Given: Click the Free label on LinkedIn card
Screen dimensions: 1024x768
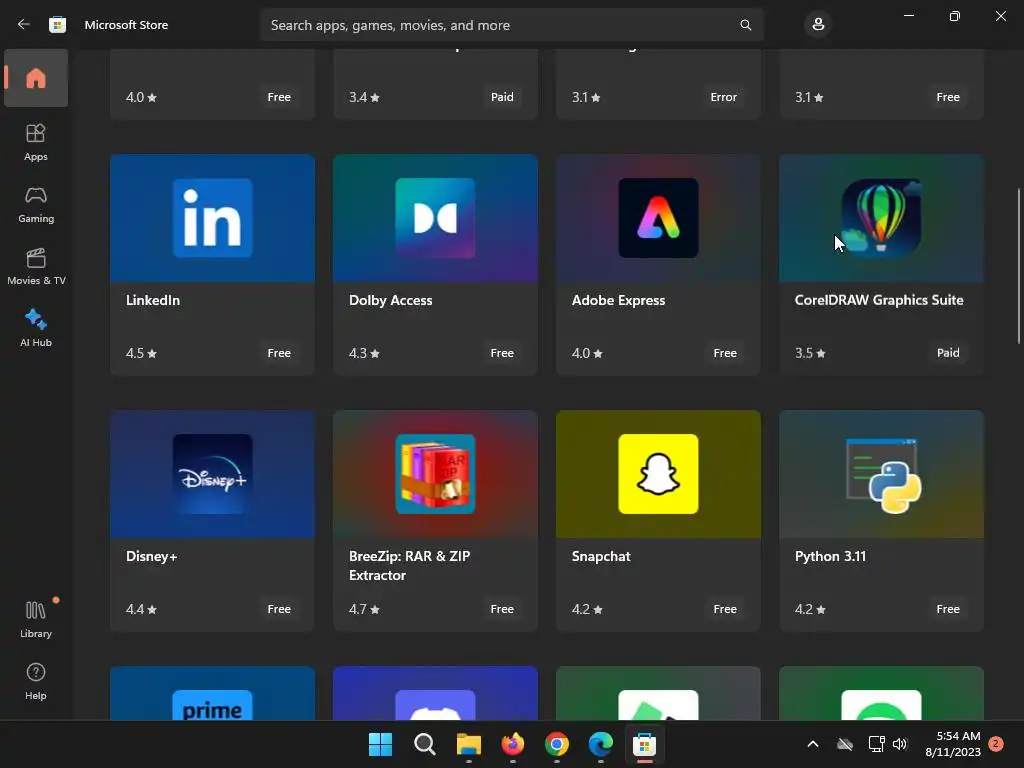Looking at the screenshot, I should click(279, 353).
